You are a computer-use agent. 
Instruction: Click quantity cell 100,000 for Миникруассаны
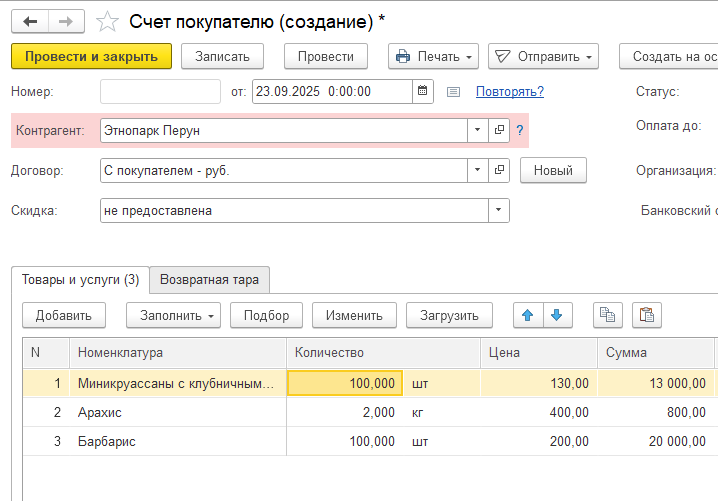point(345,383)
